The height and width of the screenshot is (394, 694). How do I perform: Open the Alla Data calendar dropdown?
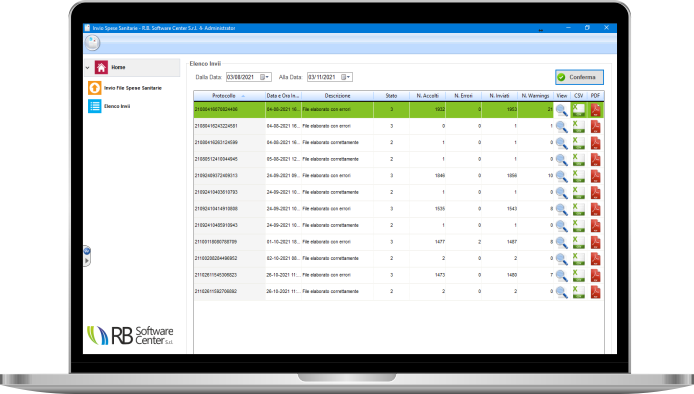pyautogui.click(x=346, y=77)
